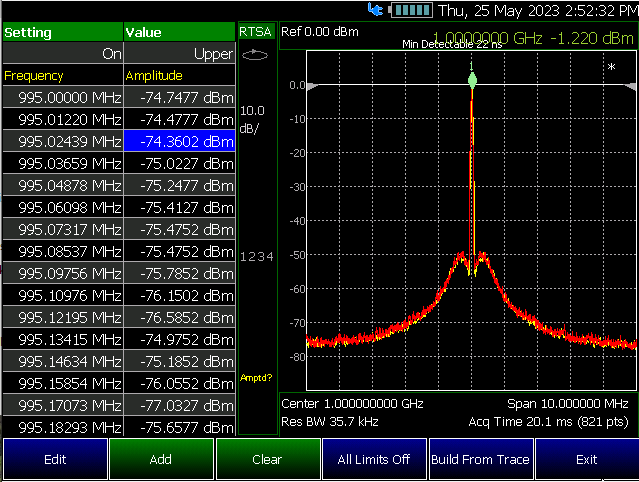This screenshot has height=482, width=639.
Task: Click the date and time display
Action: pyautogui.click(x=538, y=10)
